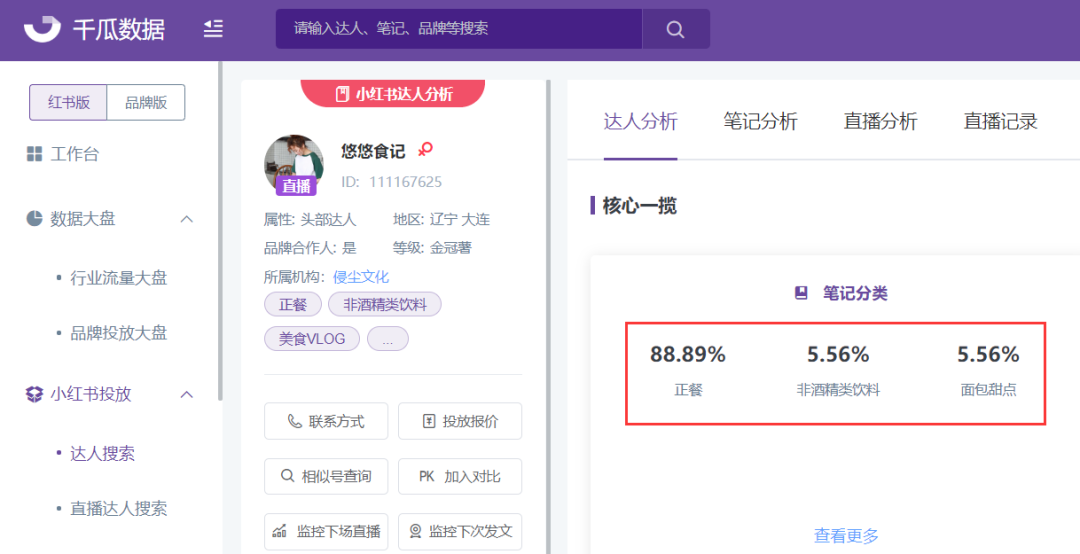
Task: Open the 笔记分析 tab
Action: coord(760,121)
